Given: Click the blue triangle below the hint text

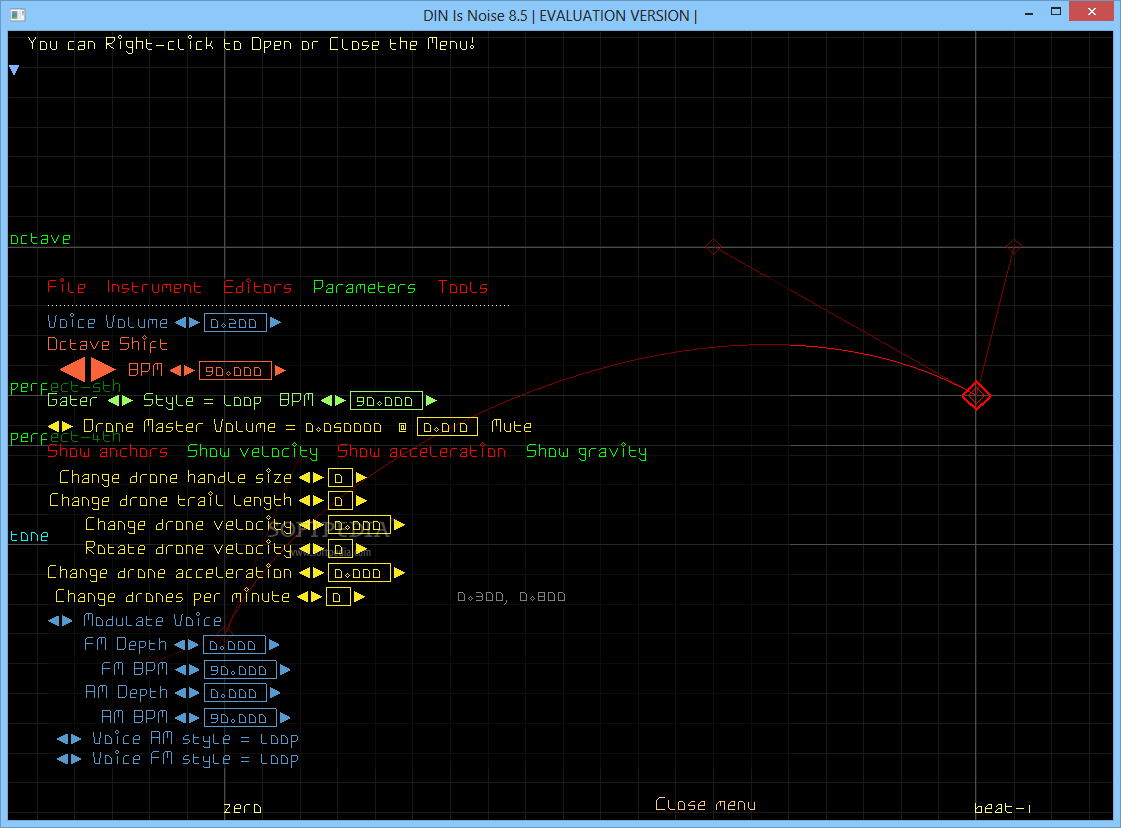Looking at the screenshot, I should click(14, 70).
